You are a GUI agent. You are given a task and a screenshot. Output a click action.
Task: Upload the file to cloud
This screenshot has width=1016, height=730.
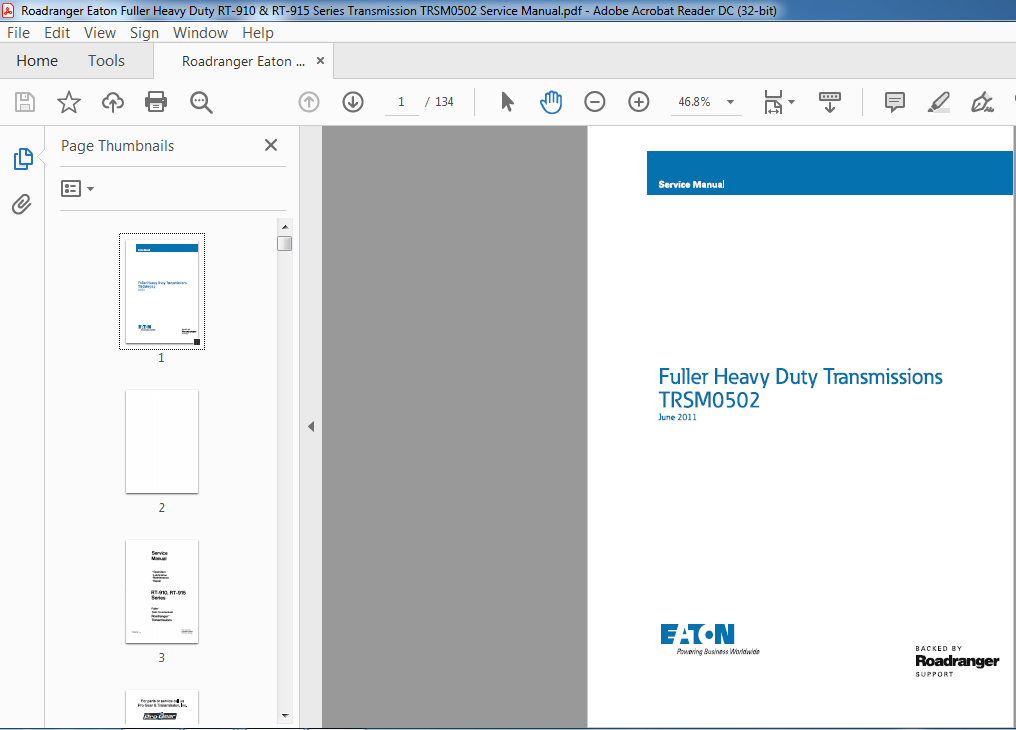(x=113, y=102)
